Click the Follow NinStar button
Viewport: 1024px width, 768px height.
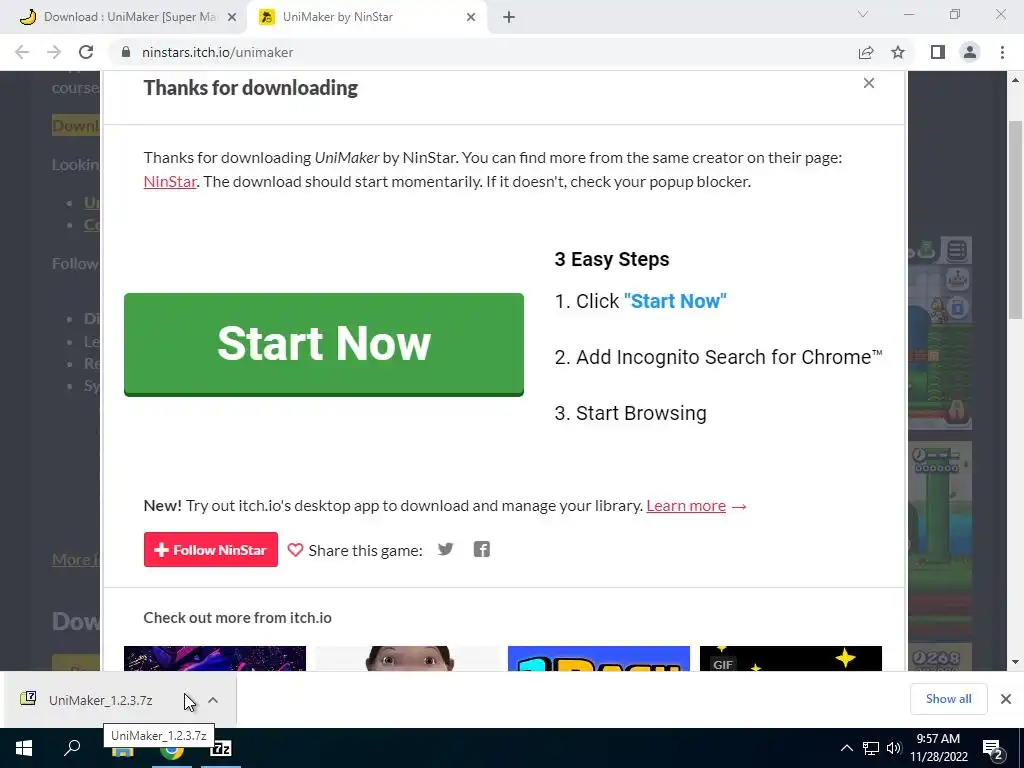click(210, 550)
